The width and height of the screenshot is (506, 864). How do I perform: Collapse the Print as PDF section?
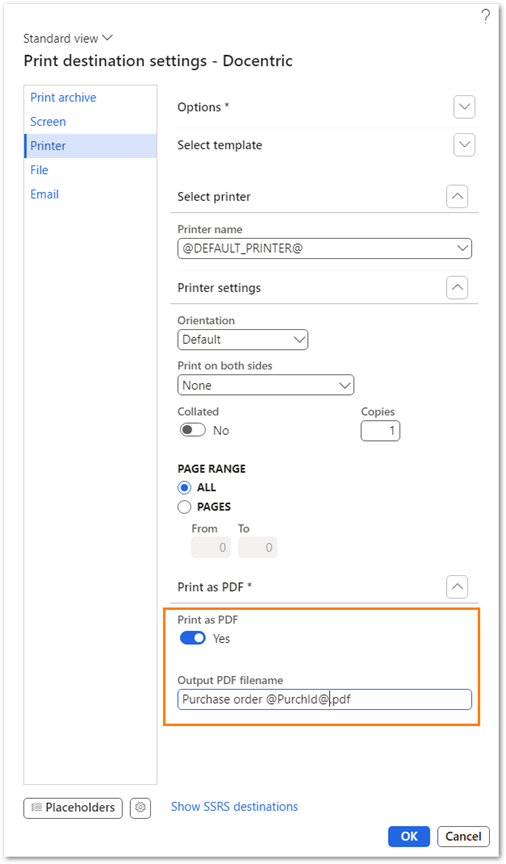(457, 587)
